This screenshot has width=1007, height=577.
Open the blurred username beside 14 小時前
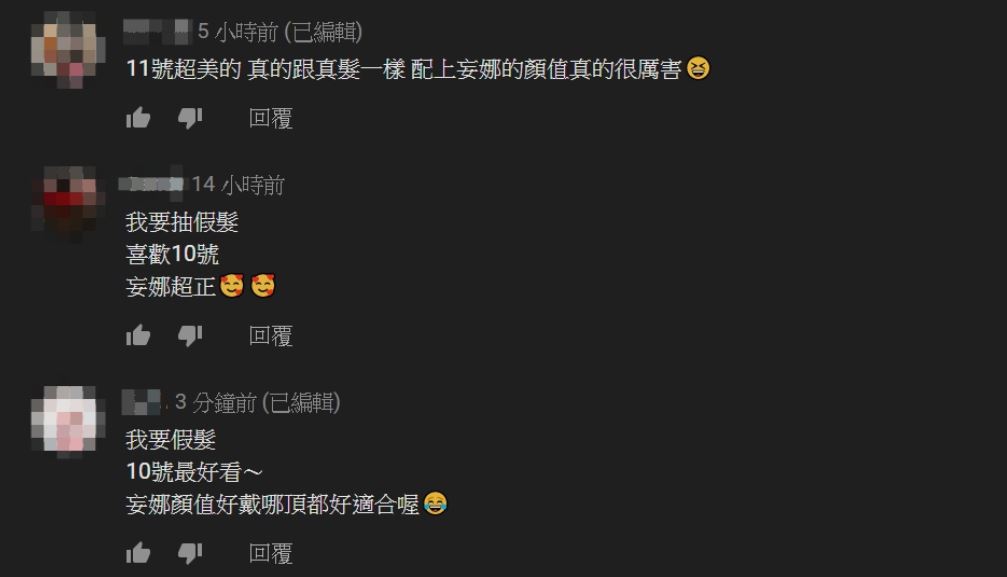152,184
